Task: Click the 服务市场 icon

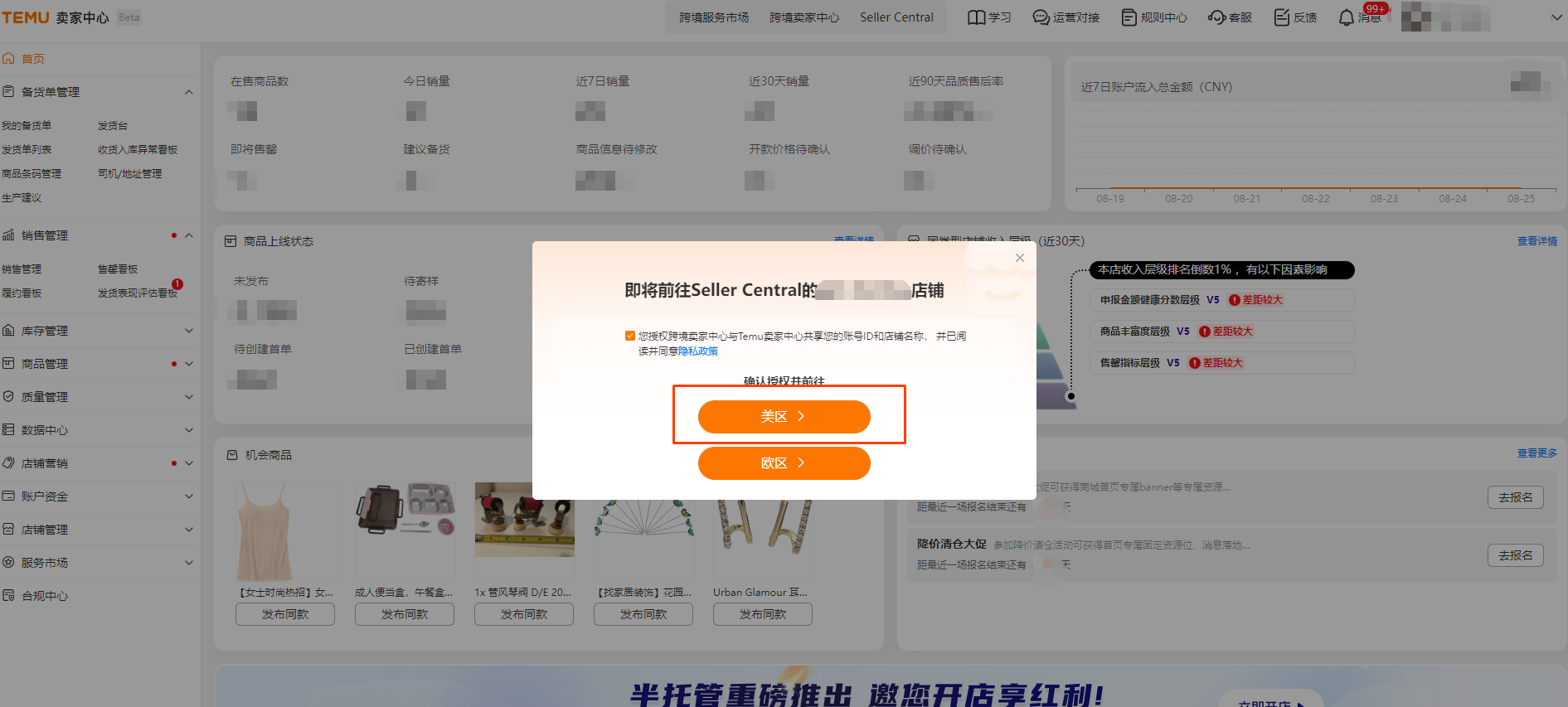Action: 8,563
